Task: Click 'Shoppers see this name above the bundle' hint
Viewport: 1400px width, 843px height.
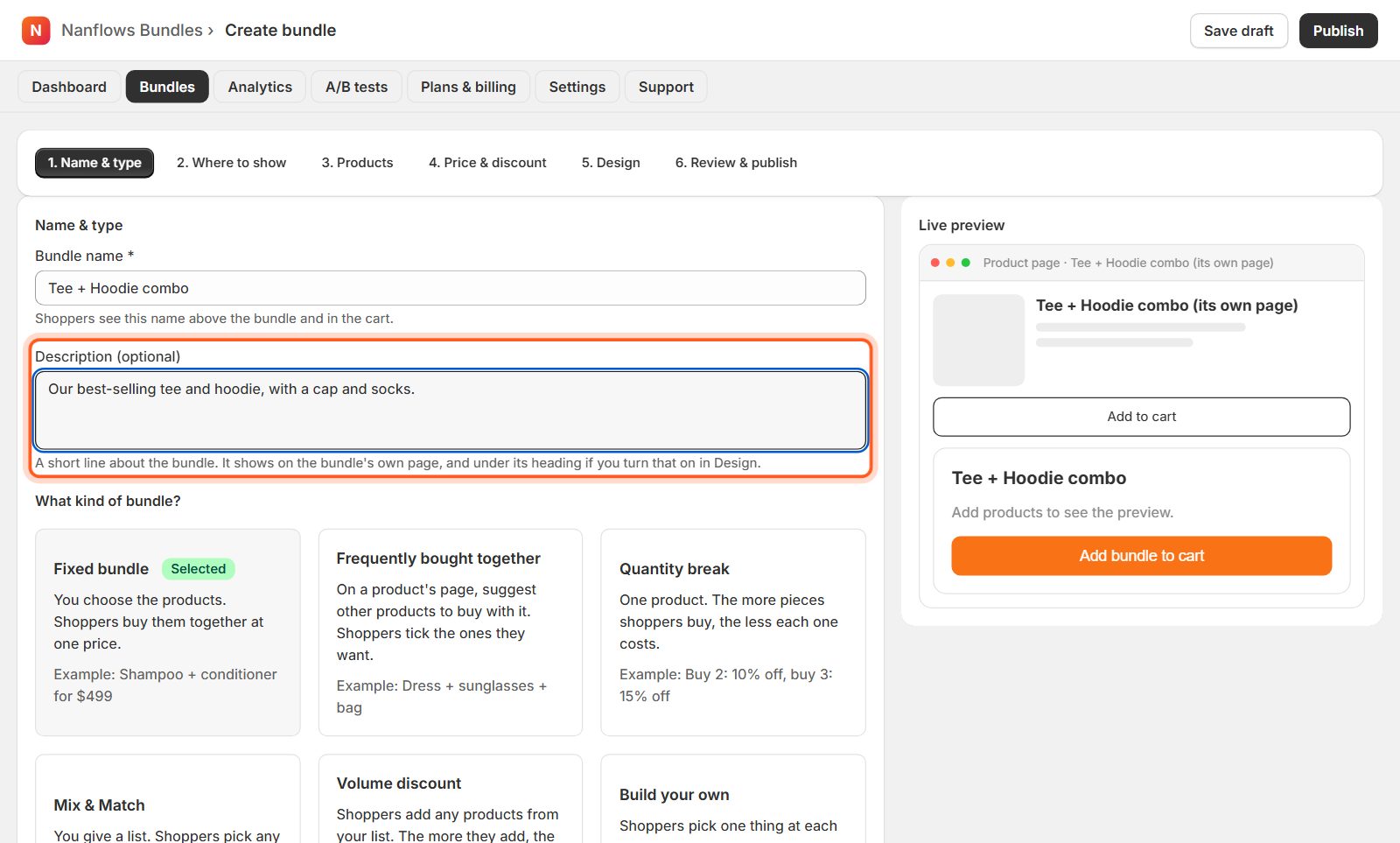Action: [214, 319]
